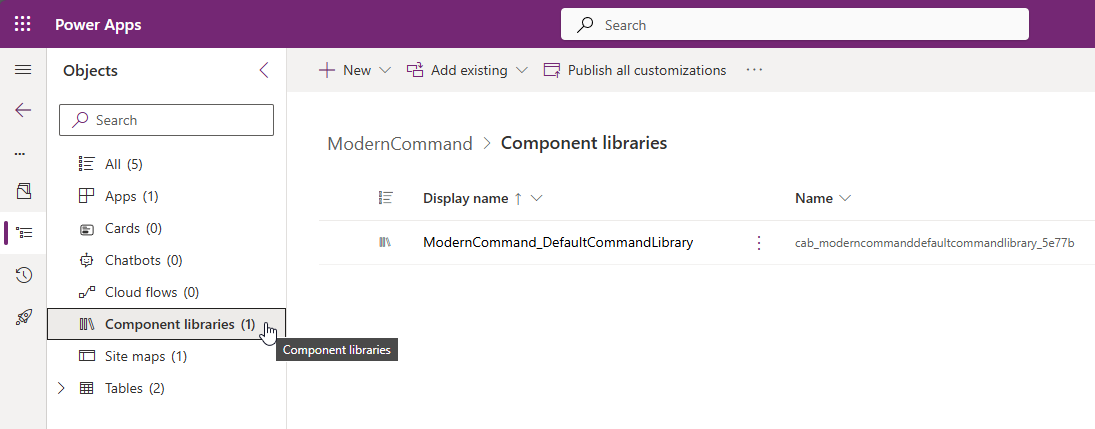Screen dimensions: 1095x429
Task: Click Publish all customizations
Action: tap(635, 70)
